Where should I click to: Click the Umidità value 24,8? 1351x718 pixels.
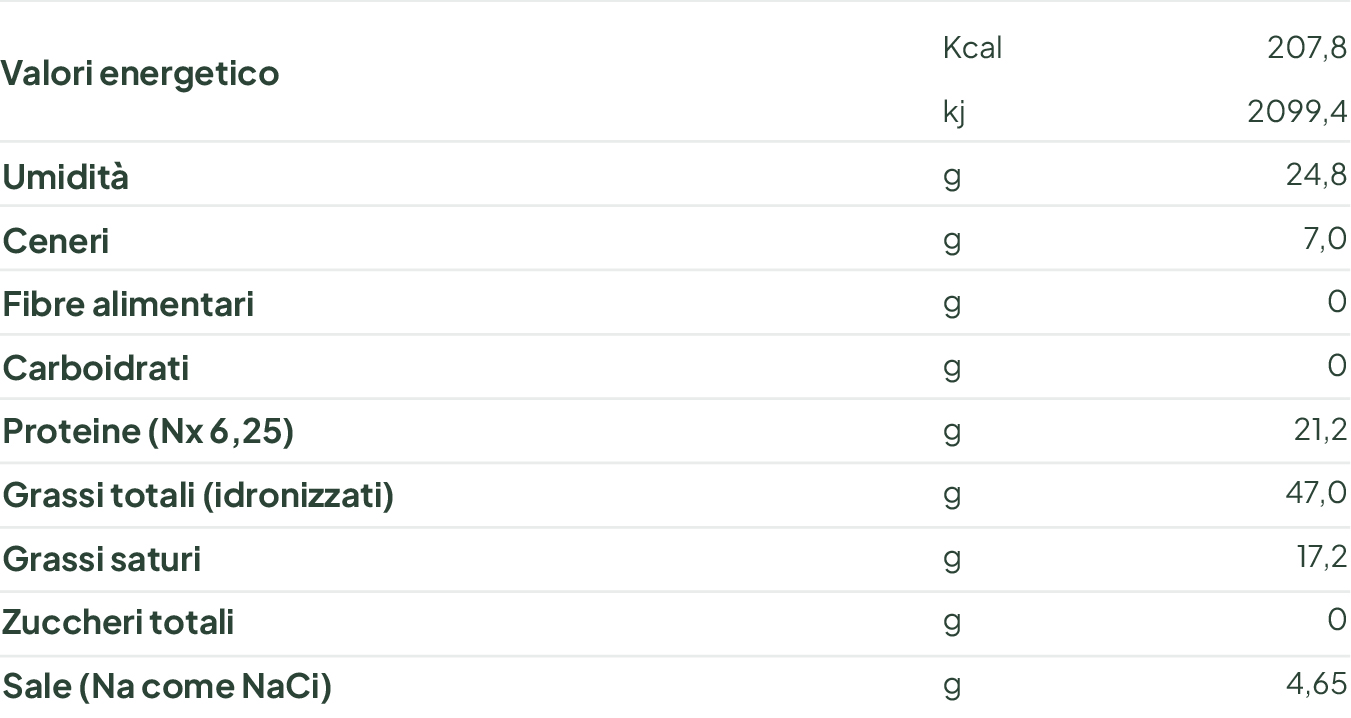[1316, 175]
